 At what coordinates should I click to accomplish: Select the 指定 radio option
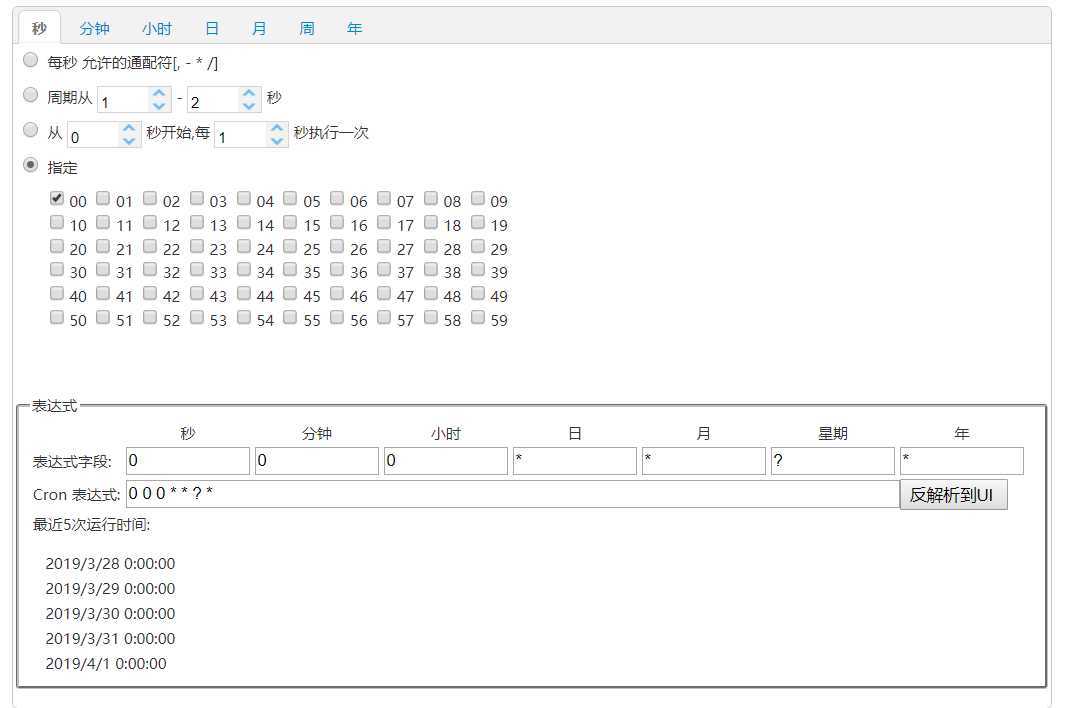31,164
